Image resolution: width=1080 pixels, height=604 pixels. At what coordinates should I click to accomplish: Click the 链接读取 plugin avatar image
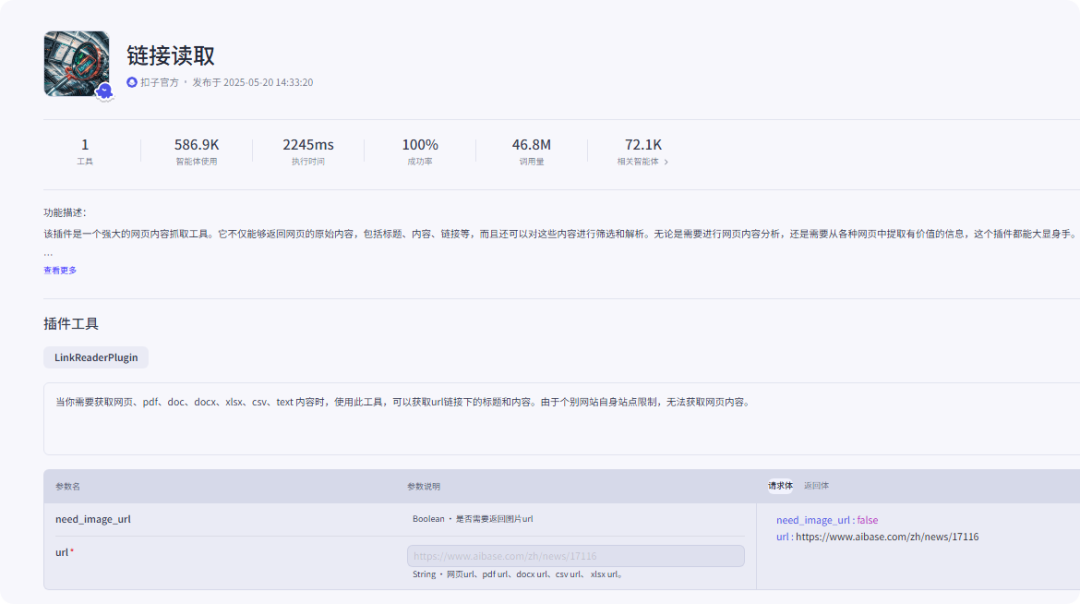click(76, 63)
